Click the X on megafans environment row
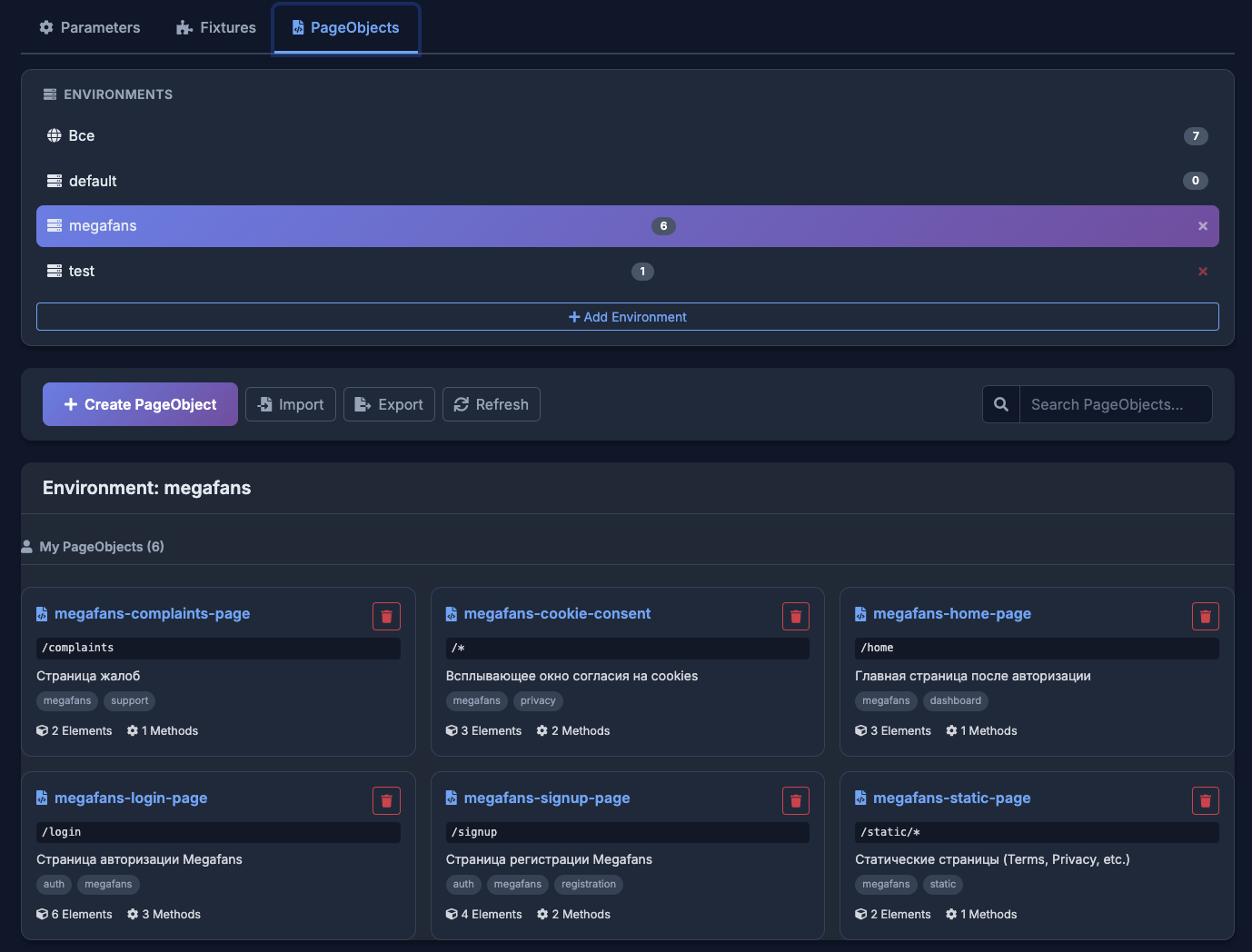This screenshot has width=1252, height=952. [1202, 226]
